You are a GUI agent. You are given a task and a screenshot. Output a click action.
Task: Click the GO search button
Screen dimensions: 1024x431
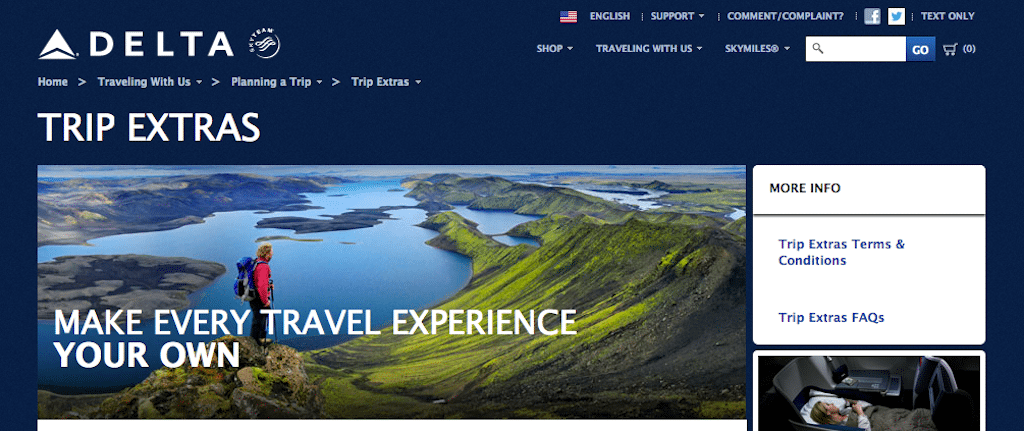920,50
